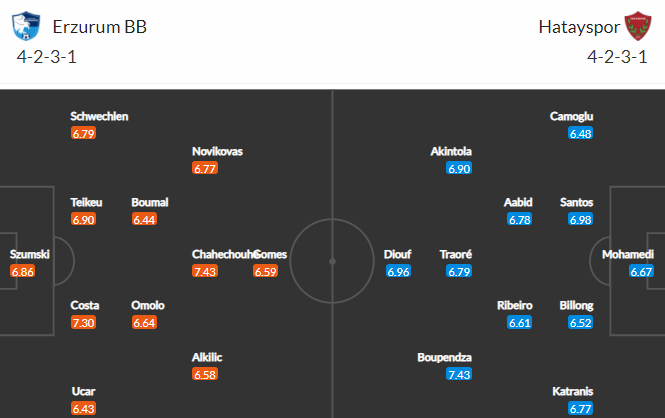Select goalkeeper Szumski on the pitch
The height and width of the screenshot is (418, 665).
[x=30, y=255]
